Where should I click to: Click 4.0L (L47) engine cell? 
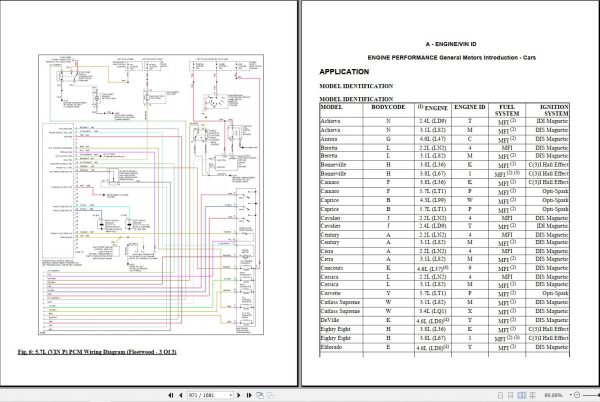pos(432,139)
